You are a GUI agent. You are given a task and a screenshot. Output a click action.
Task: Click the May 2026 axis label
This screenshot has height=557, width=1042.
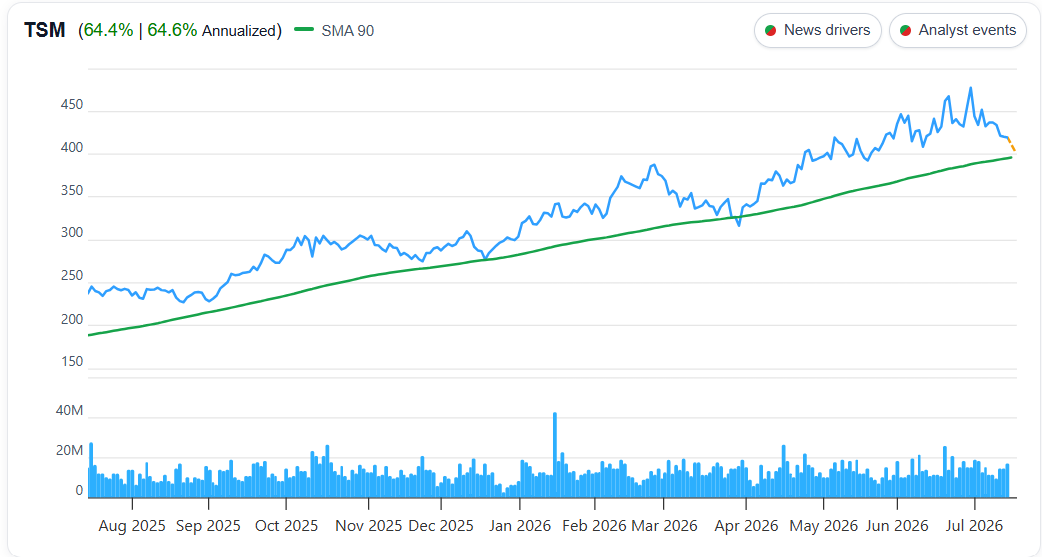(x=823, y=526)
